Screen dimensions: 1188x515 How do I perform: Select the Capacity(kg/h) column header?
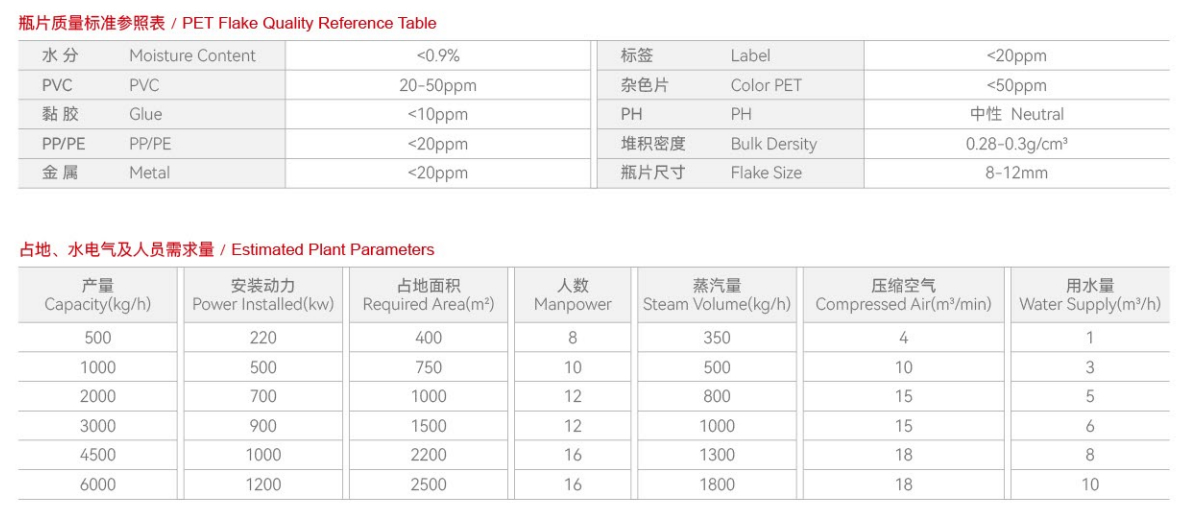[x=98, y=295]
